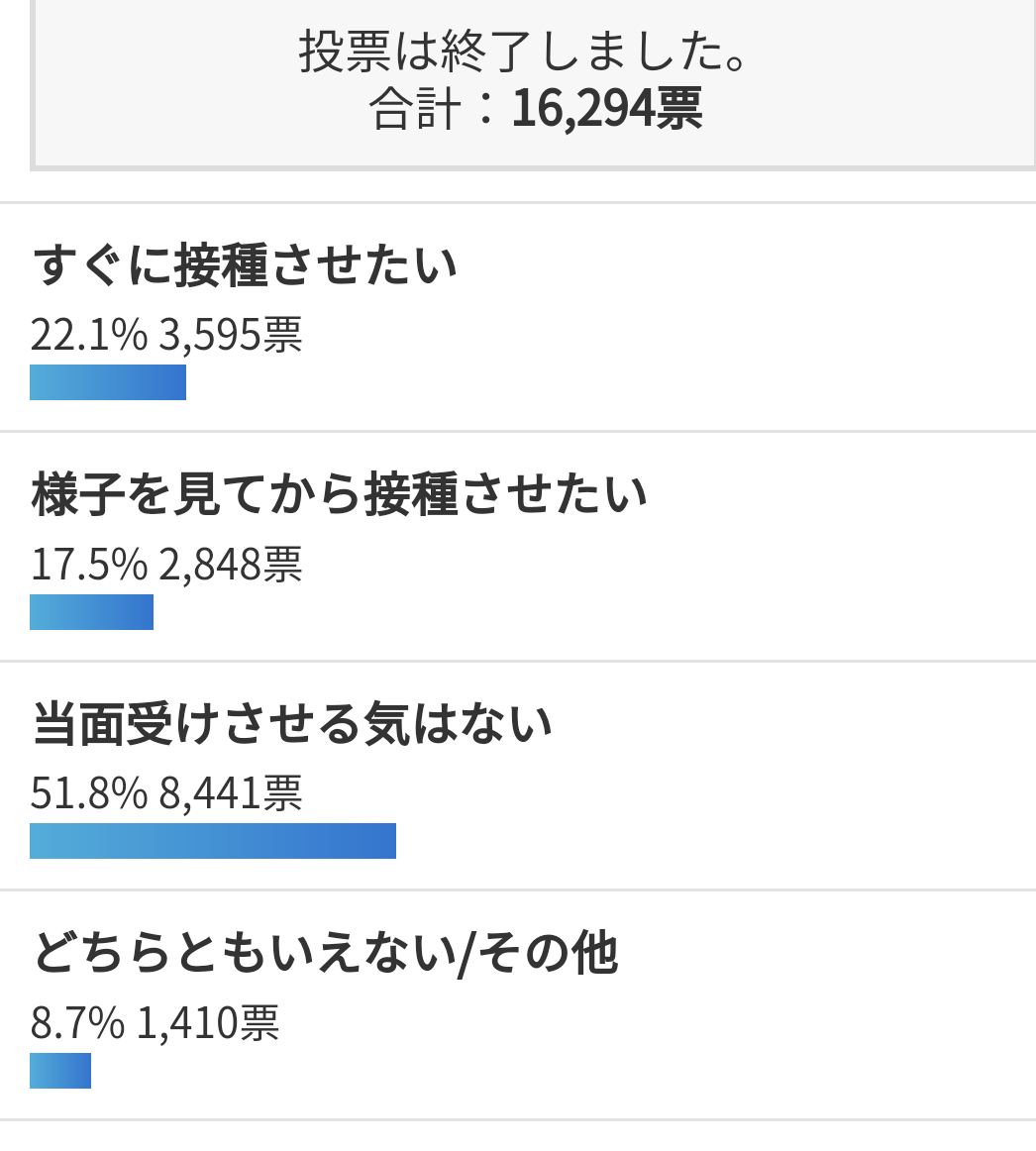The image size is (1036, 1151).
Task: Click the 当面受けさせる気はない result bar
Action: [x=213, y=841]
